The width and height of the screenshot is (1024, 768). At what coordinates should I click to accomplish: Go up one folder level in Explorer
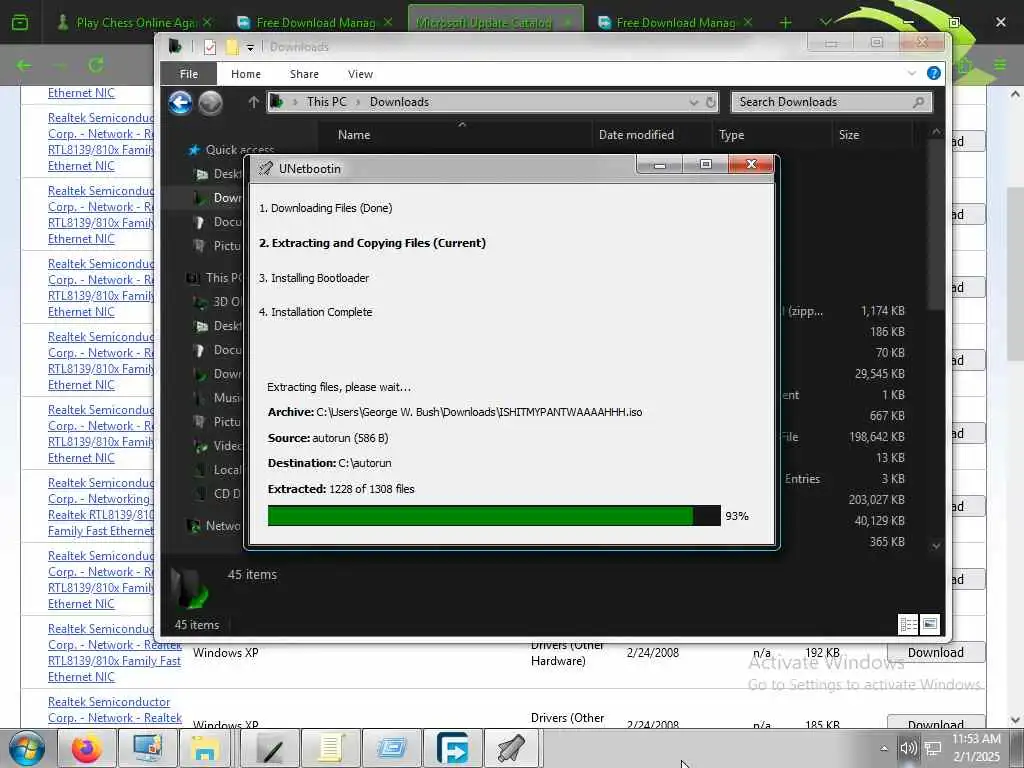coord(253,102)
